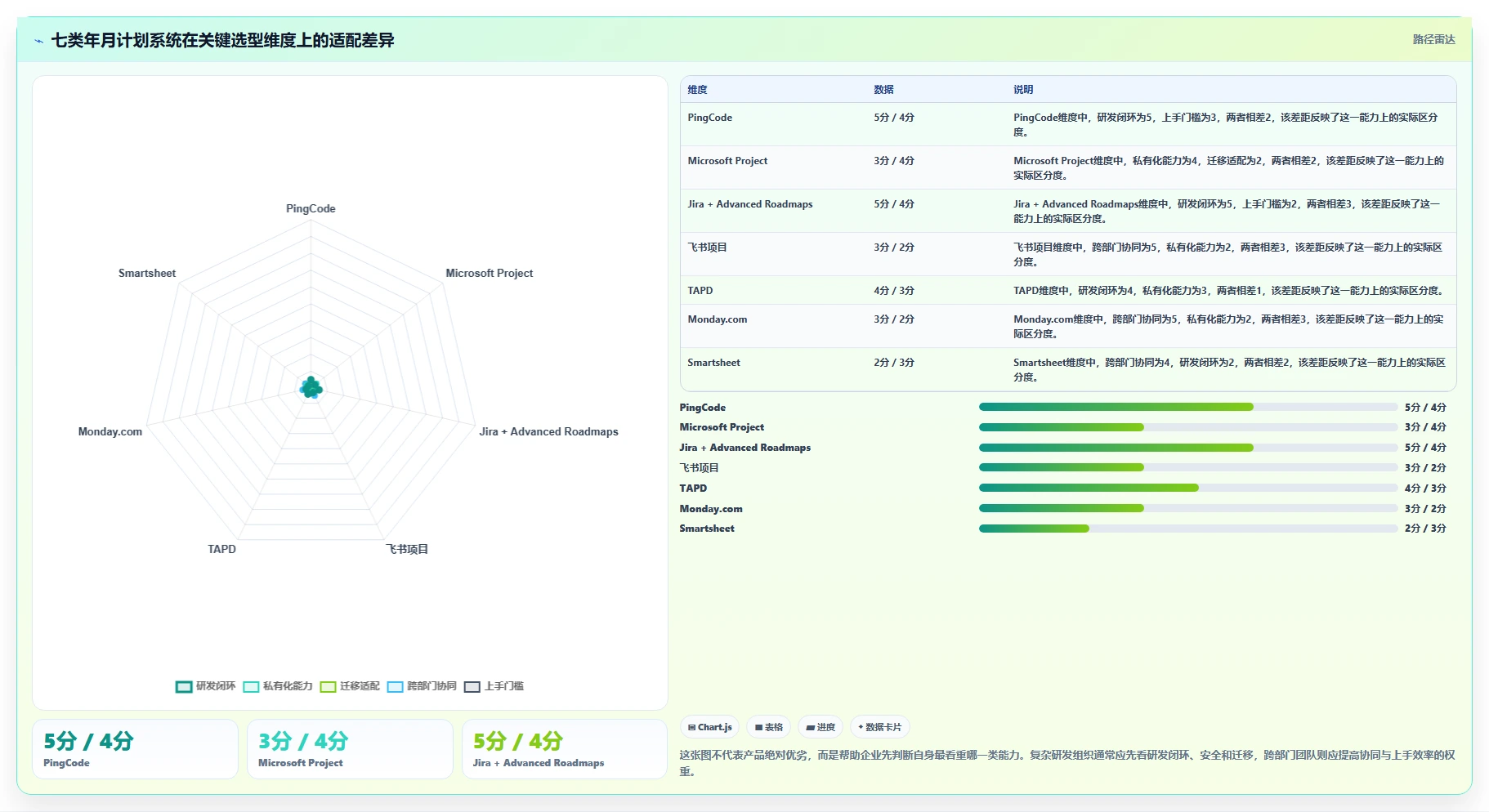
Task: Click Jira + Advanced Roadmaps table row name
Action: point(749,204)
